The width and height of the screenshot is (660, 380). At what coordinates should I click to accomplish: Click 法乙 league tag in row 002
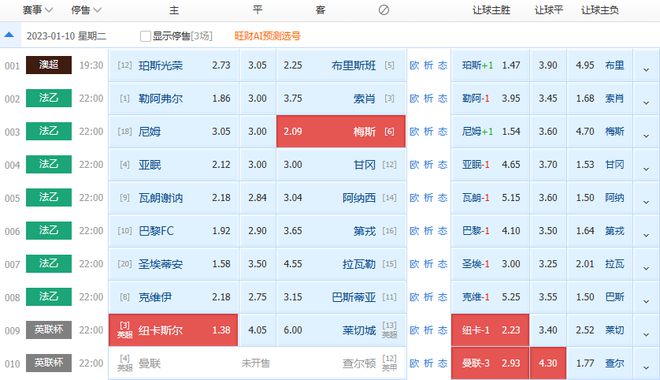click(49, 98)
